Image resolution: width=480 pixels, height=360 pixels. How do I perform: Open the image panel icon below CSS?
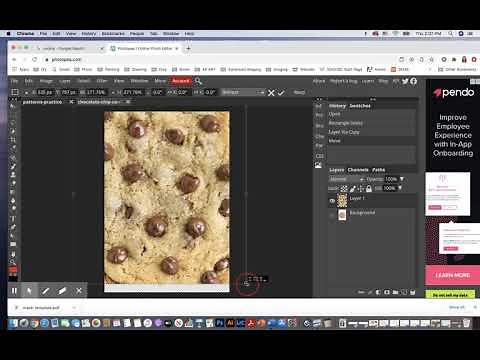319,165
